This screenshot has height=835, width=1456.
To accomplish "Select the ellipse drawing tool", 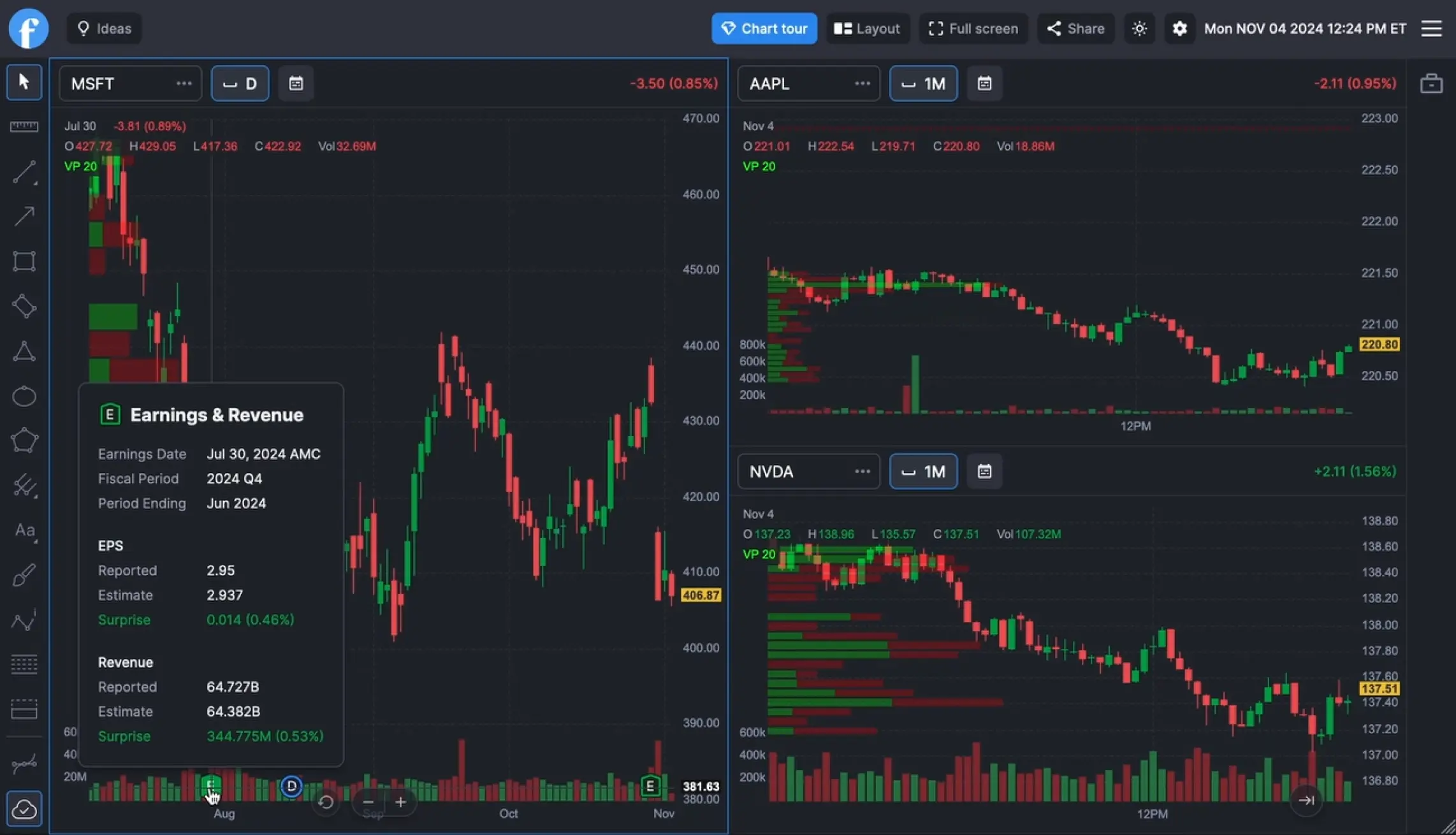I will tap(24, 396).
